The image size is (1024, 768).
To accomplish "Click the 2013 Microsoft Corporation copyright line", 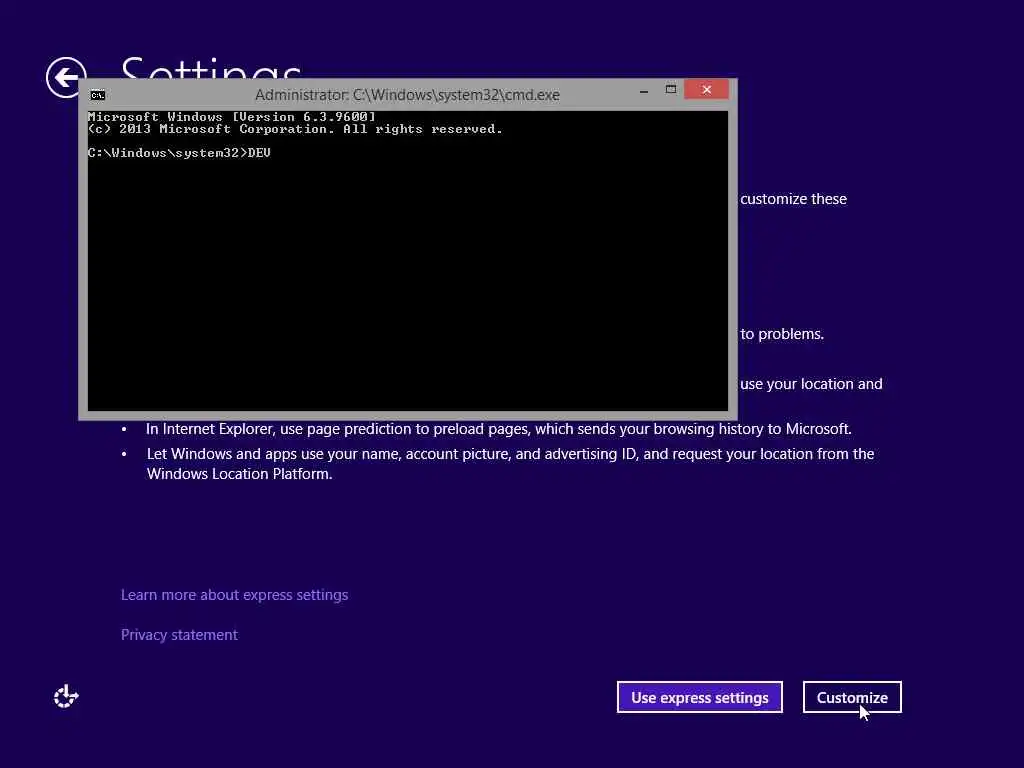I will (x=295, y=129).
